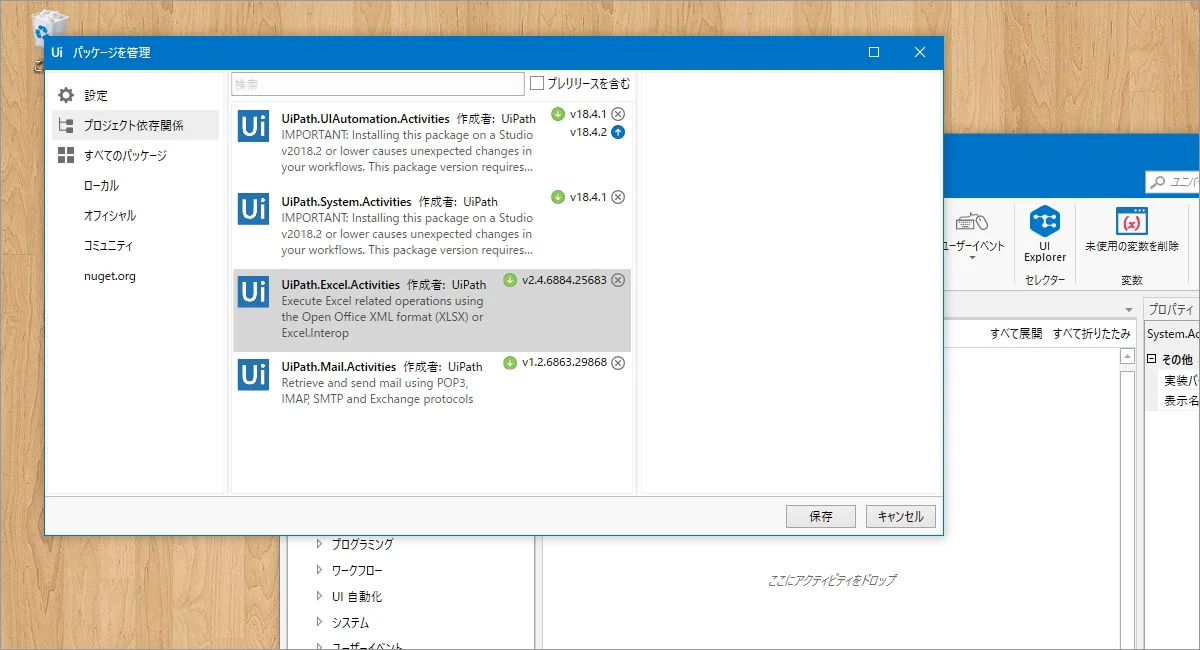Click the v2.4.6884.25683 version label
The width and height of the screenshot is (1200, 650).
coord(564,280)
